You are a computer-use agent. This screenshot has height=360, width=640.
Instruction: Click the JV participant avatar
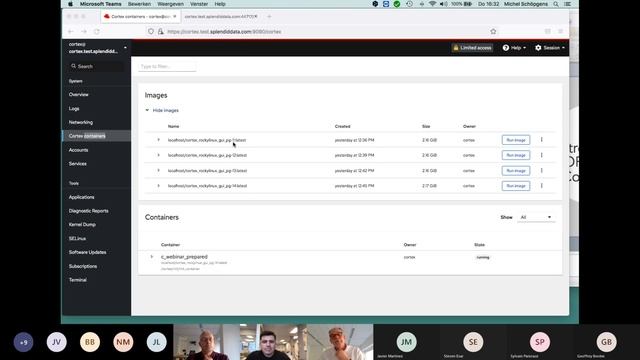click(56, 342)
